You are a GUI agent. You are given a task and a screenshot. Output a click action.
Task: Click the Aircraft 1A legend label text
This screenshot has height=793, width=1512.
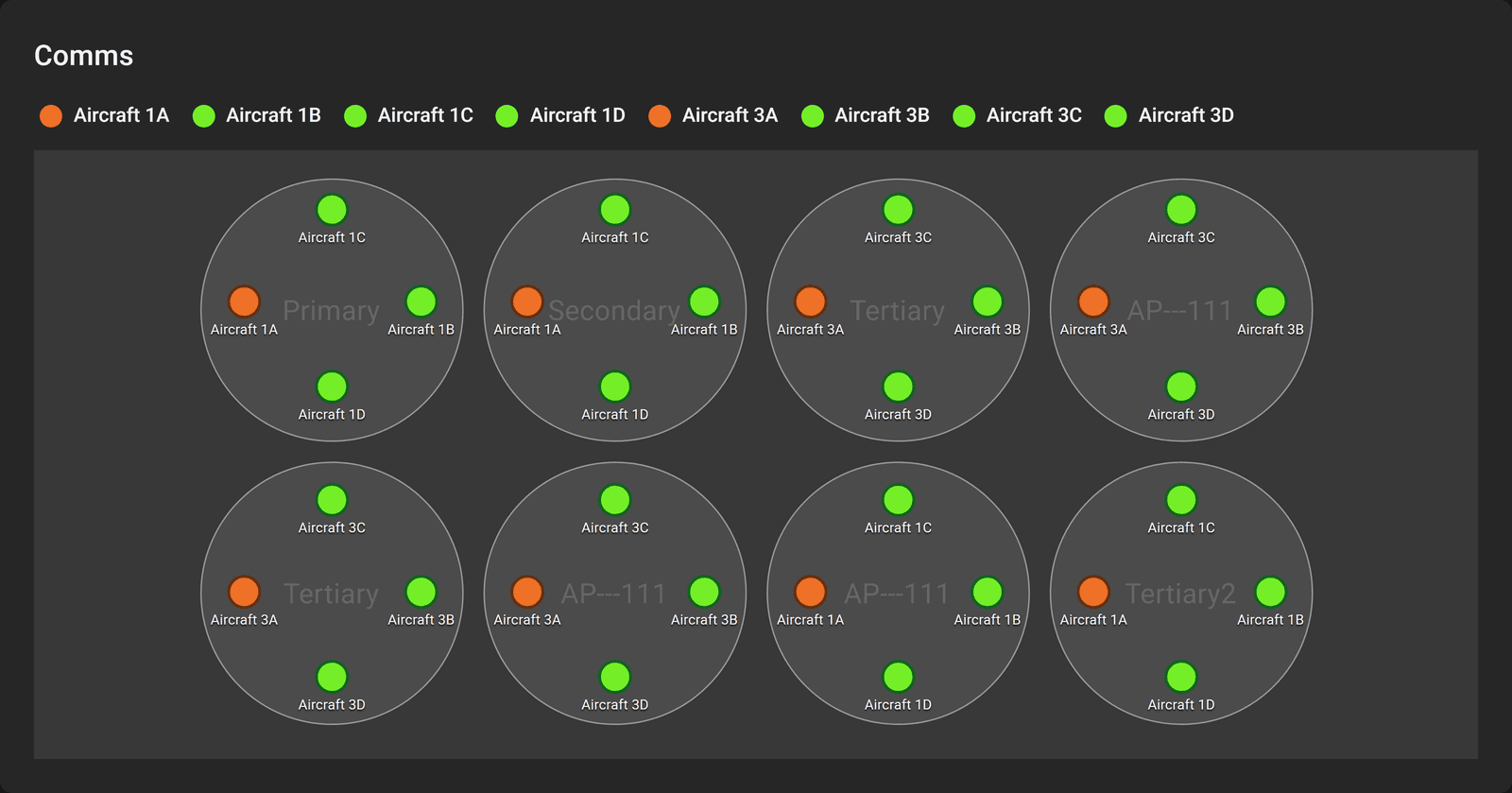tap(122, 115)
